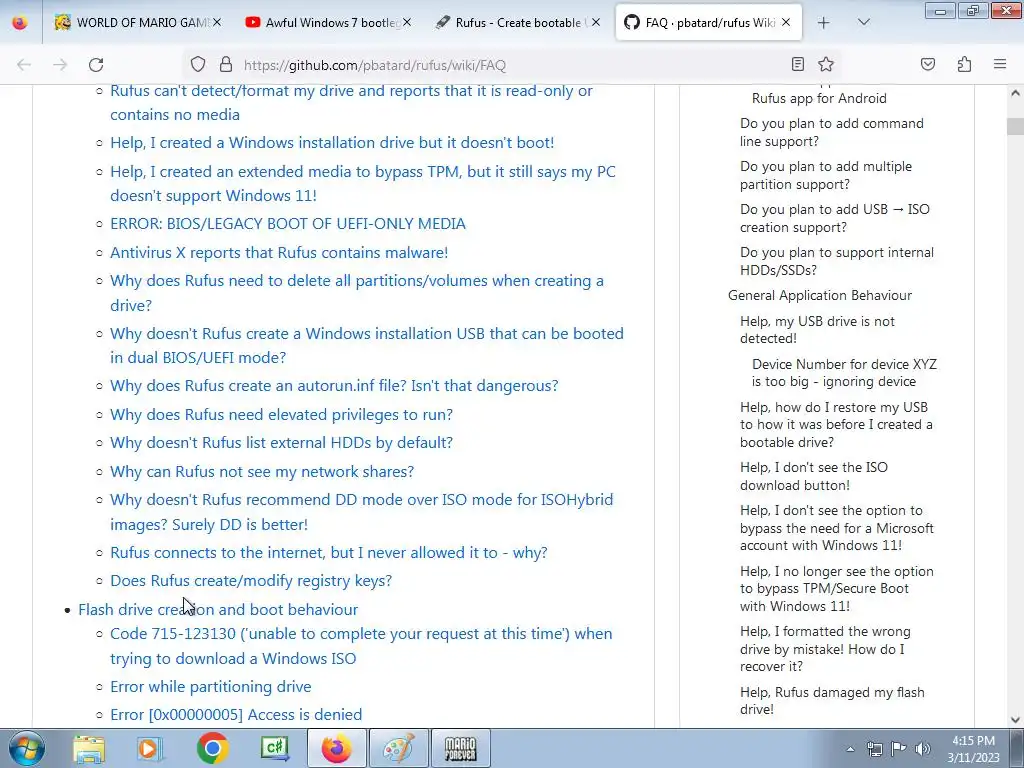Open 'Code 715-123130' Windows ISO download link
Screen dimensions: 1024x768
[361, 646]
